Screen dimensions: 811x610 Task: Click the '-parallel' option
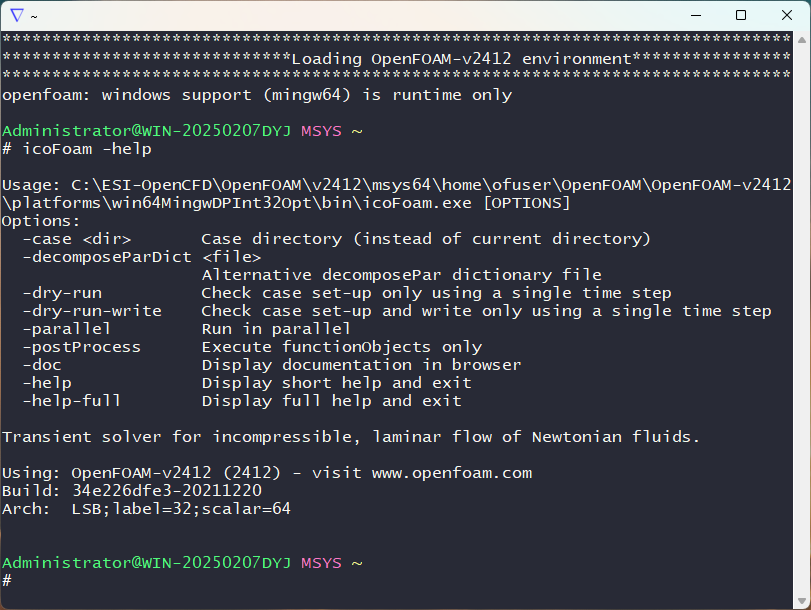[67, 329]
